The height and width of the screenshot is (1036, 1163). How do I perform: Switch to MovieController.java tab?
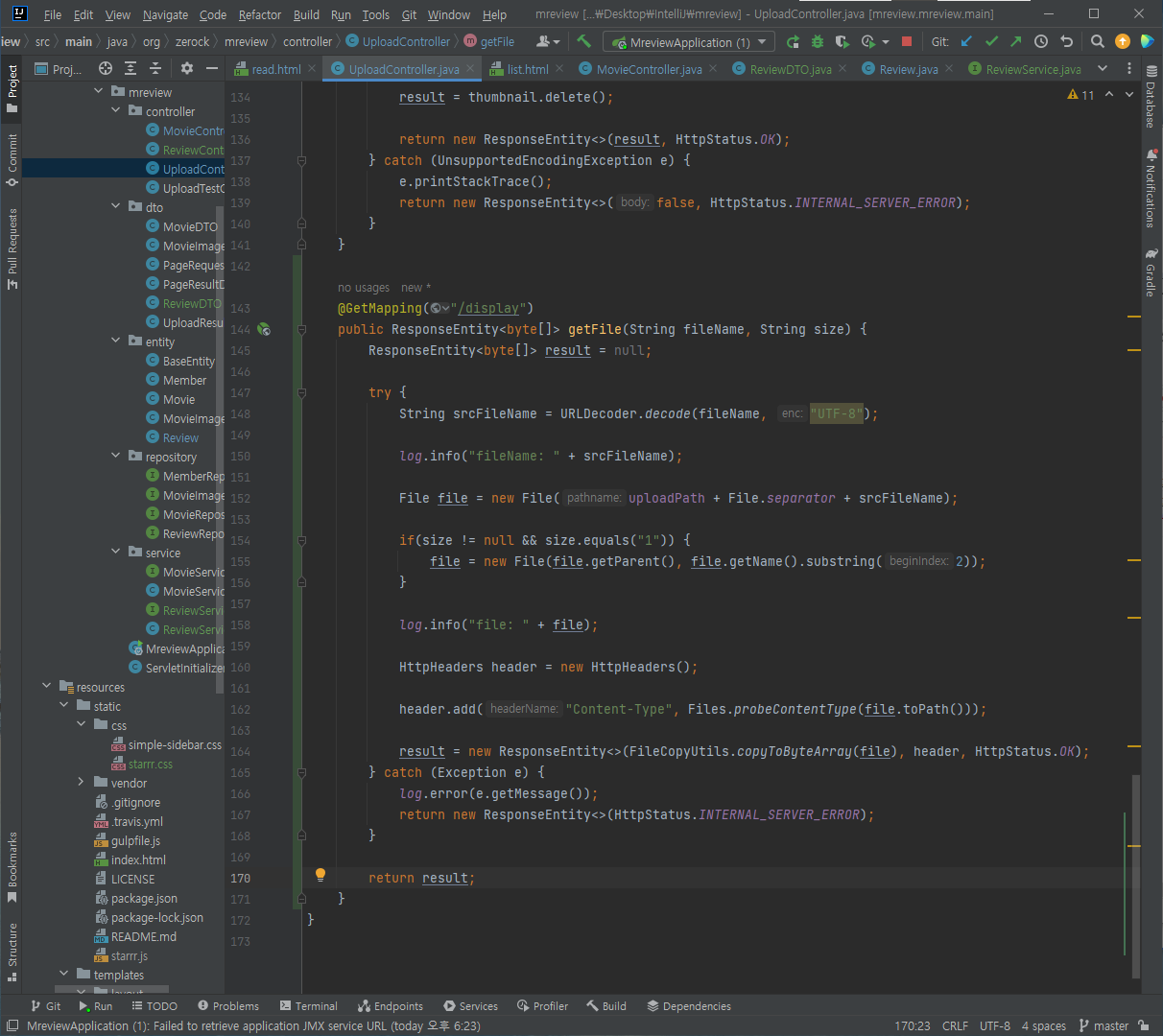click(650, 69)
